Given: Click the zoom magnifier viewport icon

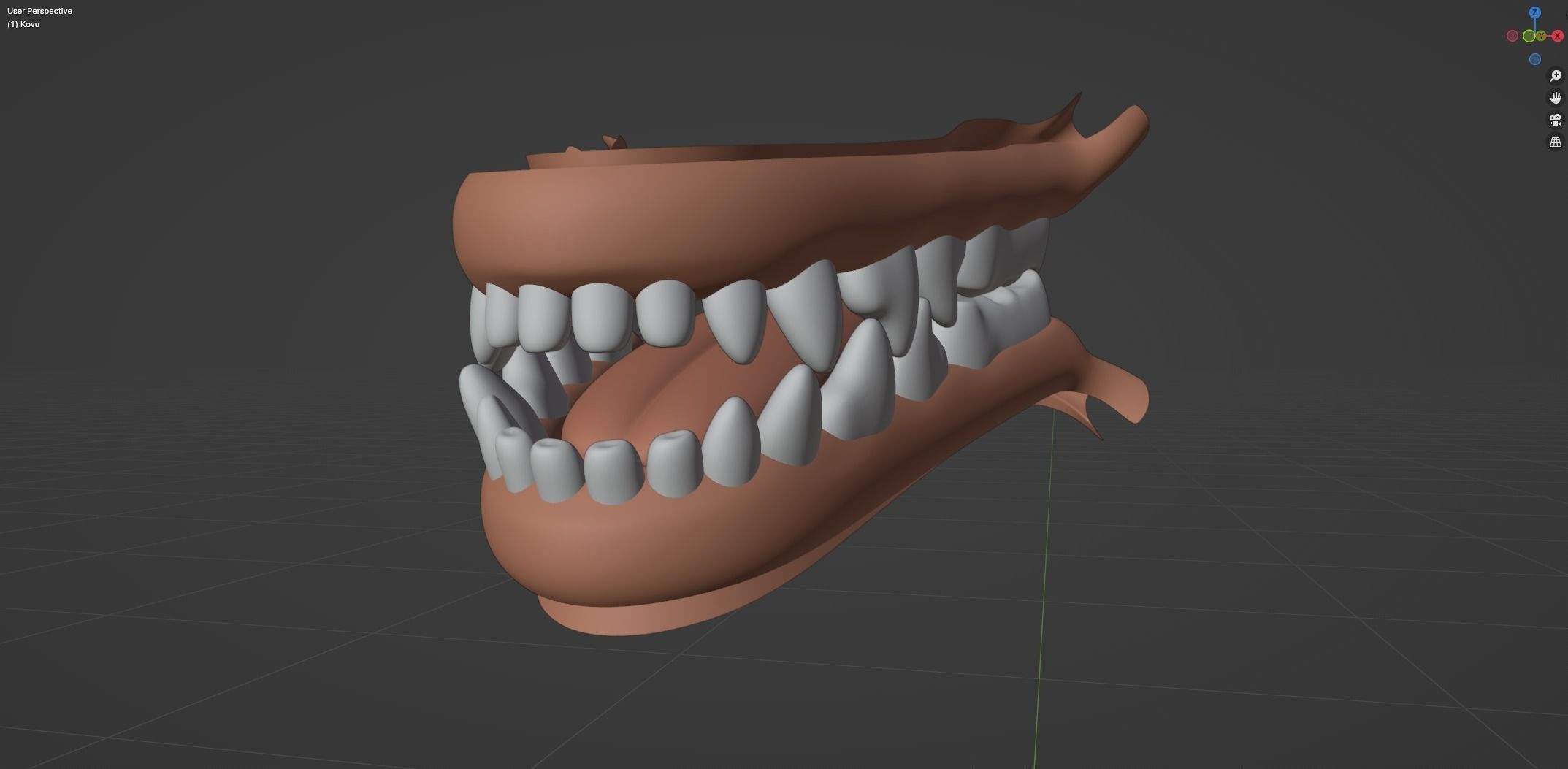Looking at the screenshot, I should coord(1556,76).
